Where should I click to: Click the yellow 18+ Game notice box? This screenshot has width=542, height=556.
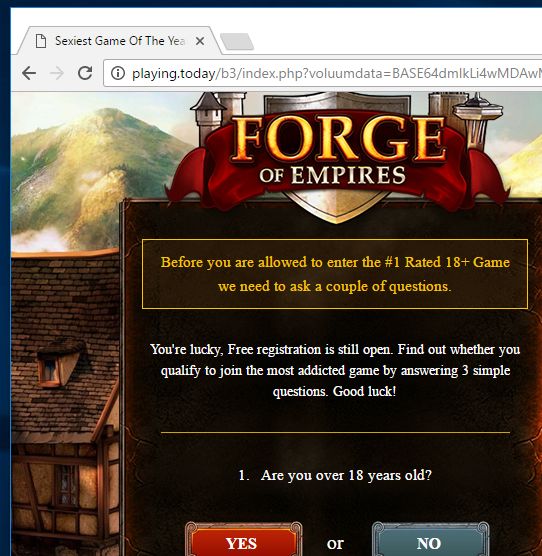(335, 274)
